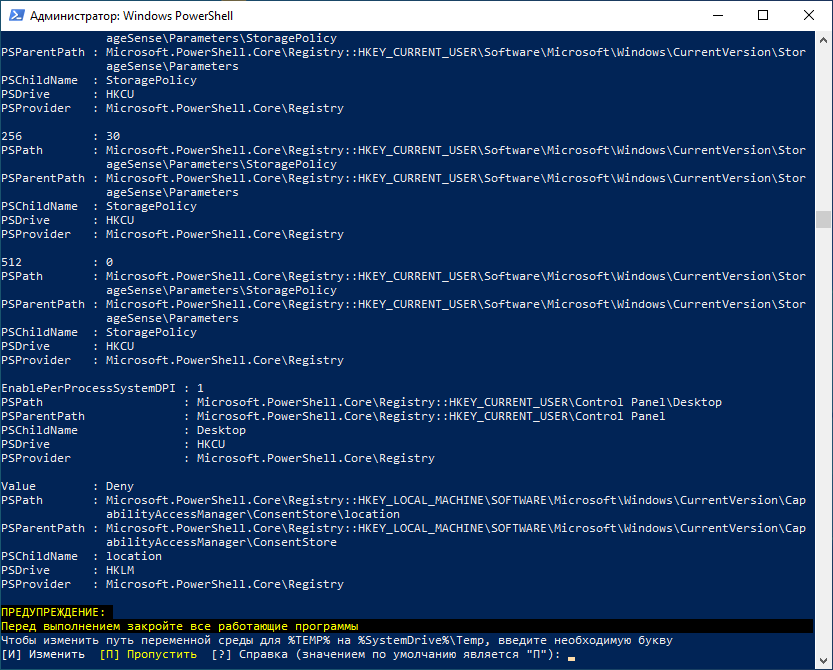Click the input cursor after the prompt colon
Screen dimensions: 833x670
coord(571,656)
